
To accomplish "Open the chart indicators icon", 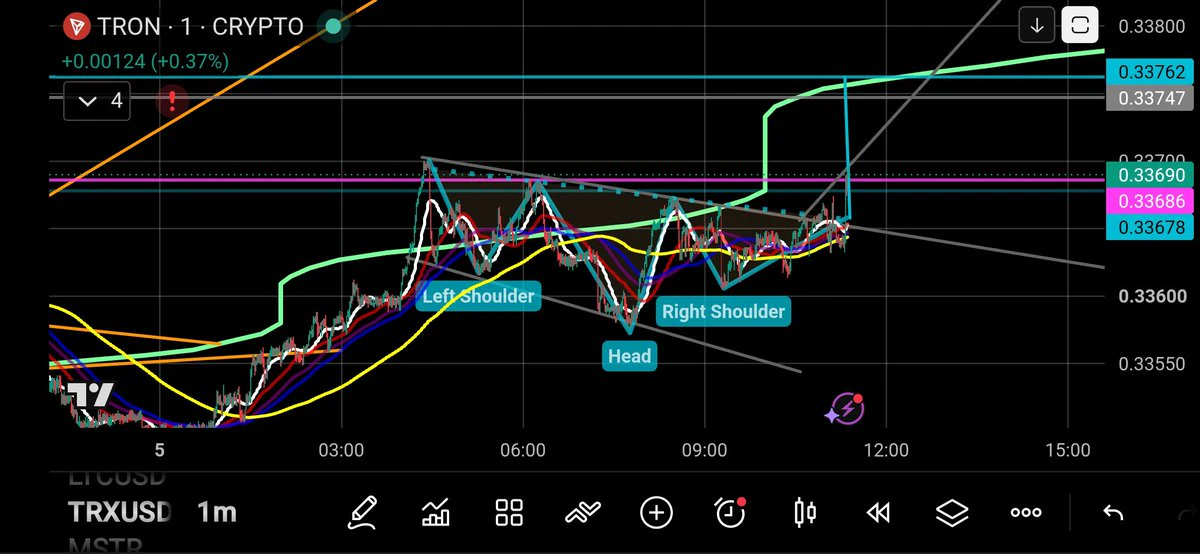I will pos(436,513).
